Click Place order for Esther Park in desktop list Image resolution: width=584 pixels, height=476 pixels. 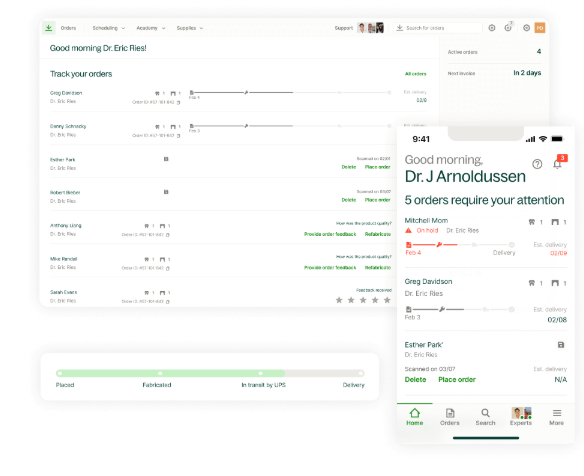click(x=377, y=167)
